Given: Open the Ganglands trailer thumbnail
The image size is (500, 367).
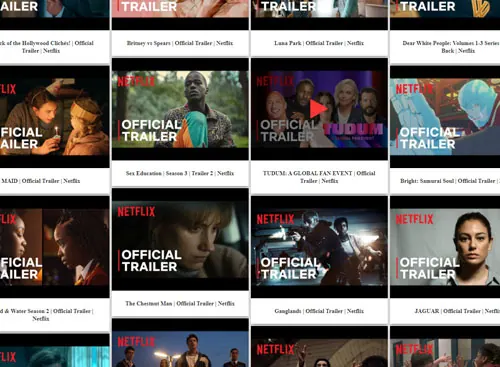Looking at the screenshot, I should (319, 247).
